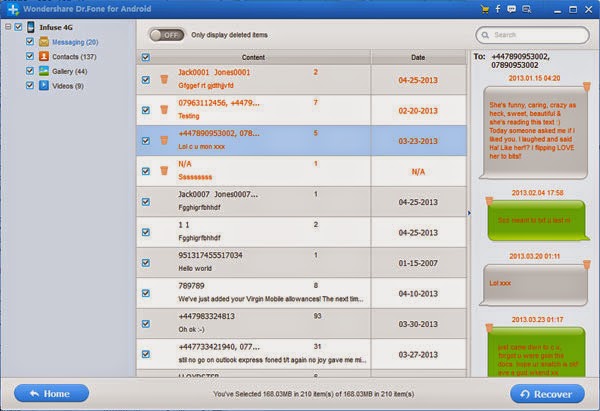The width and height of the screenshot is (600, 411).
Task: Select Videos (9) category
Action: coord(68,86)
